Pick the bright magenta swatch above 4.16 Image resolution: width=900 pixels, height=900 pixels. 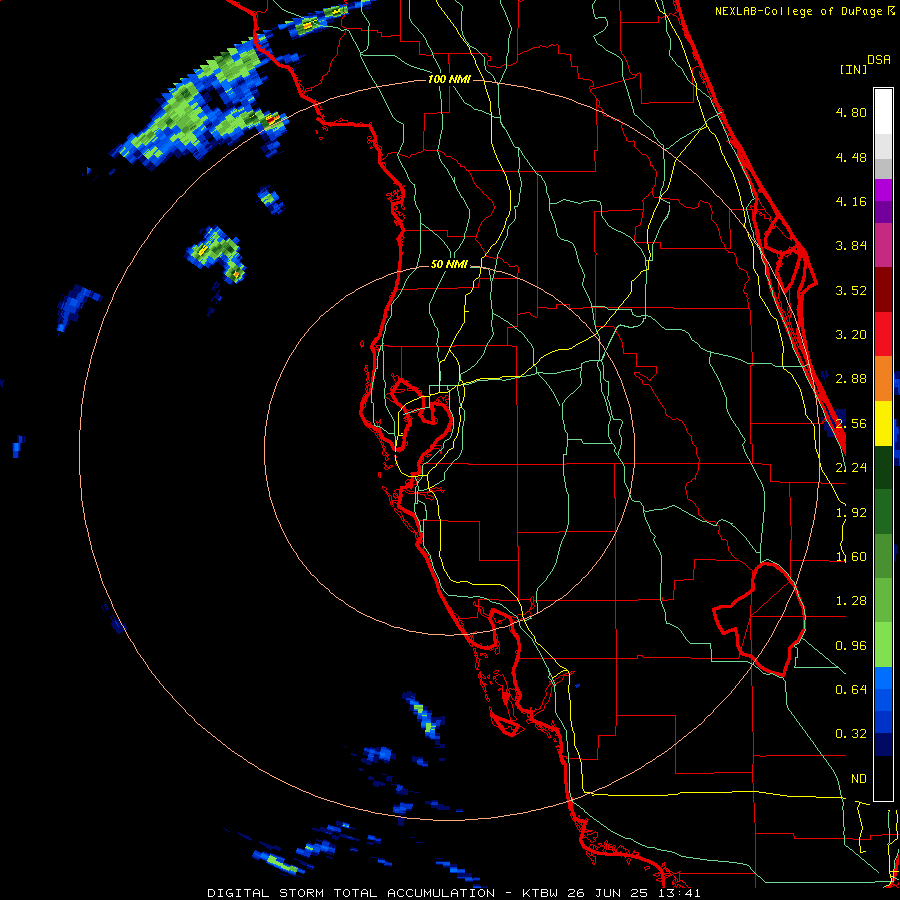[883, 190]
